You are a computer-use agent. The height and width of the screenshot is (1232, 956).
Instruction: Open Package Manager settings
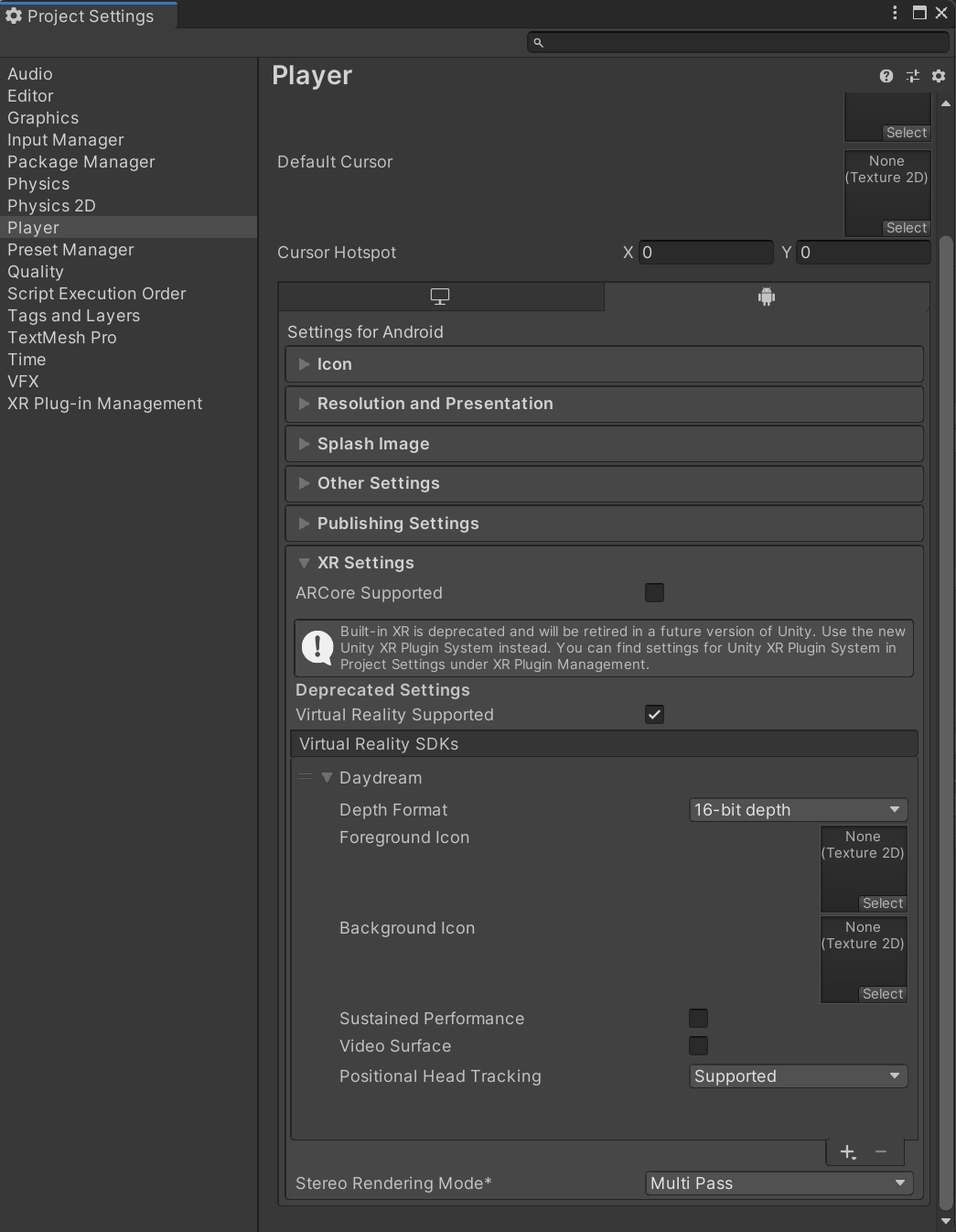point(128,162)
